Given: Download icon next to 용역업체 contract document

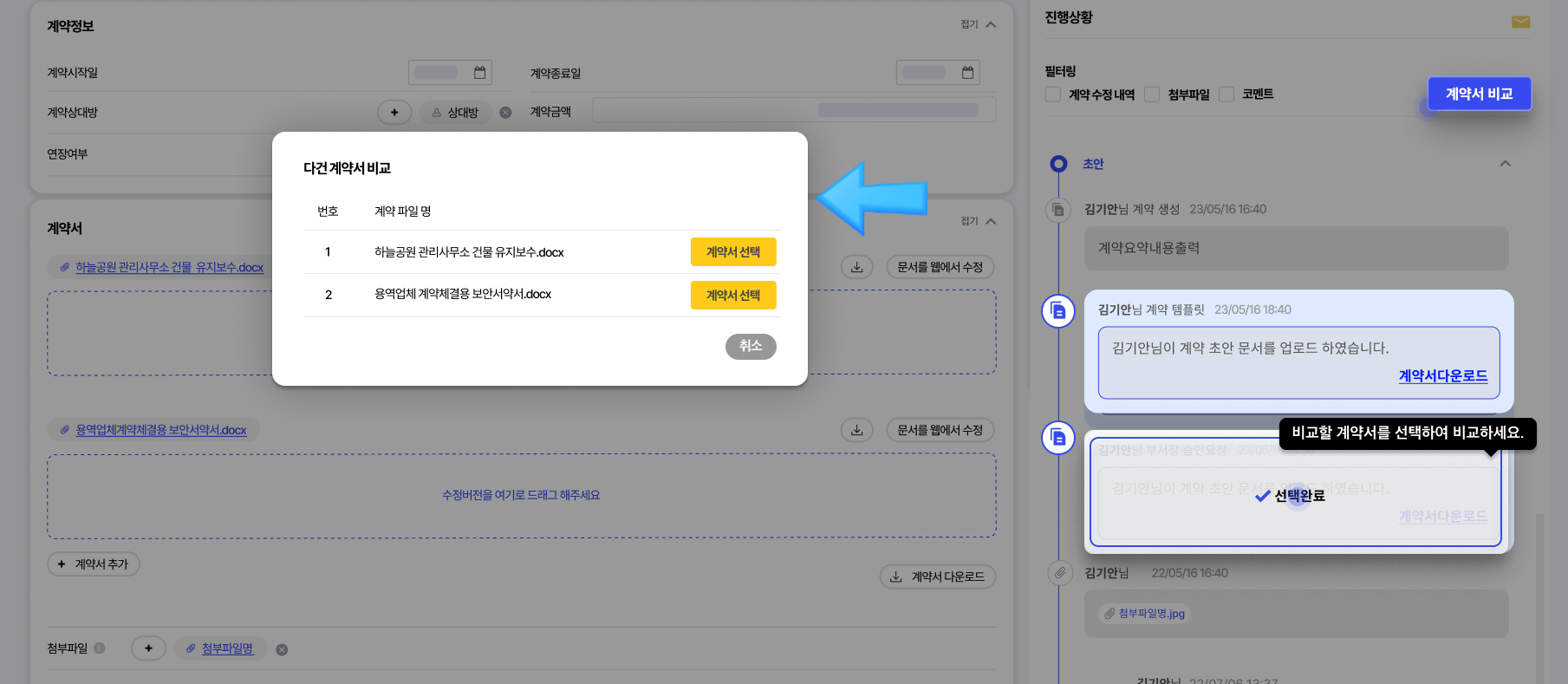Looking at the screenshot, I should point(856,430).
